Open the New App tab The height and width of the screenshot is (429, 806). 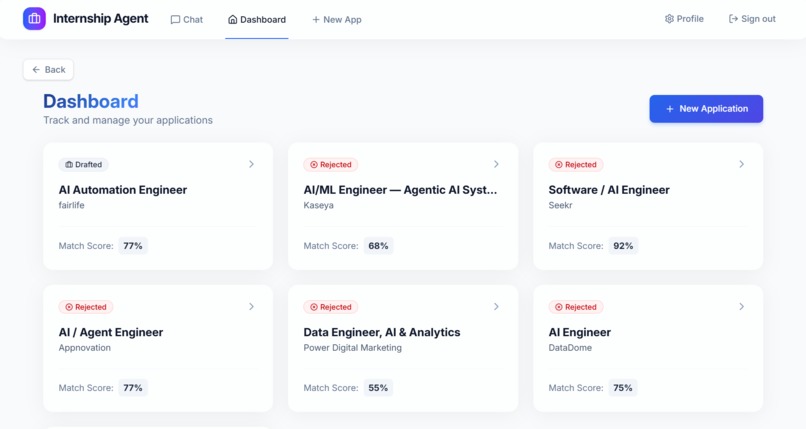[x=337, y=20]
